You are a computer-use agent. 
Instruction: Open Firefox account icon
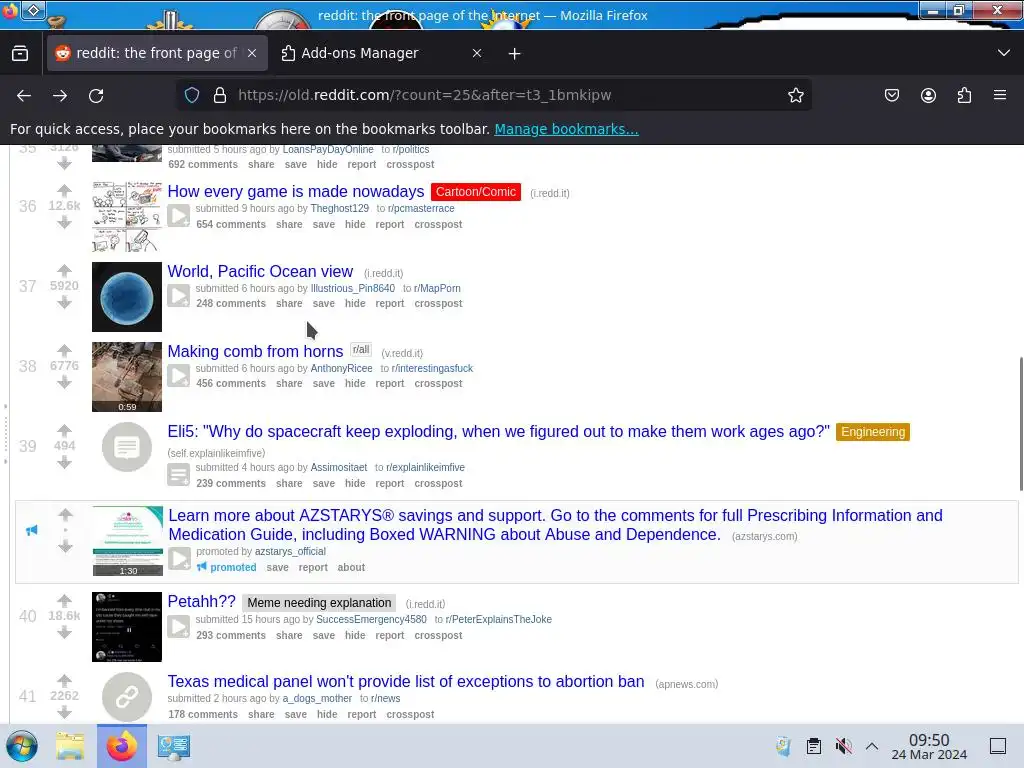tap(928, 95)
